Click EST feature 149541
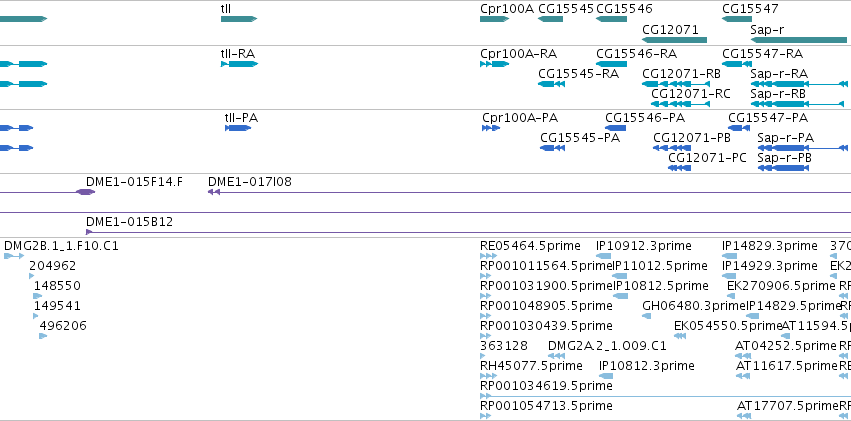 click(x=36, y=316)
